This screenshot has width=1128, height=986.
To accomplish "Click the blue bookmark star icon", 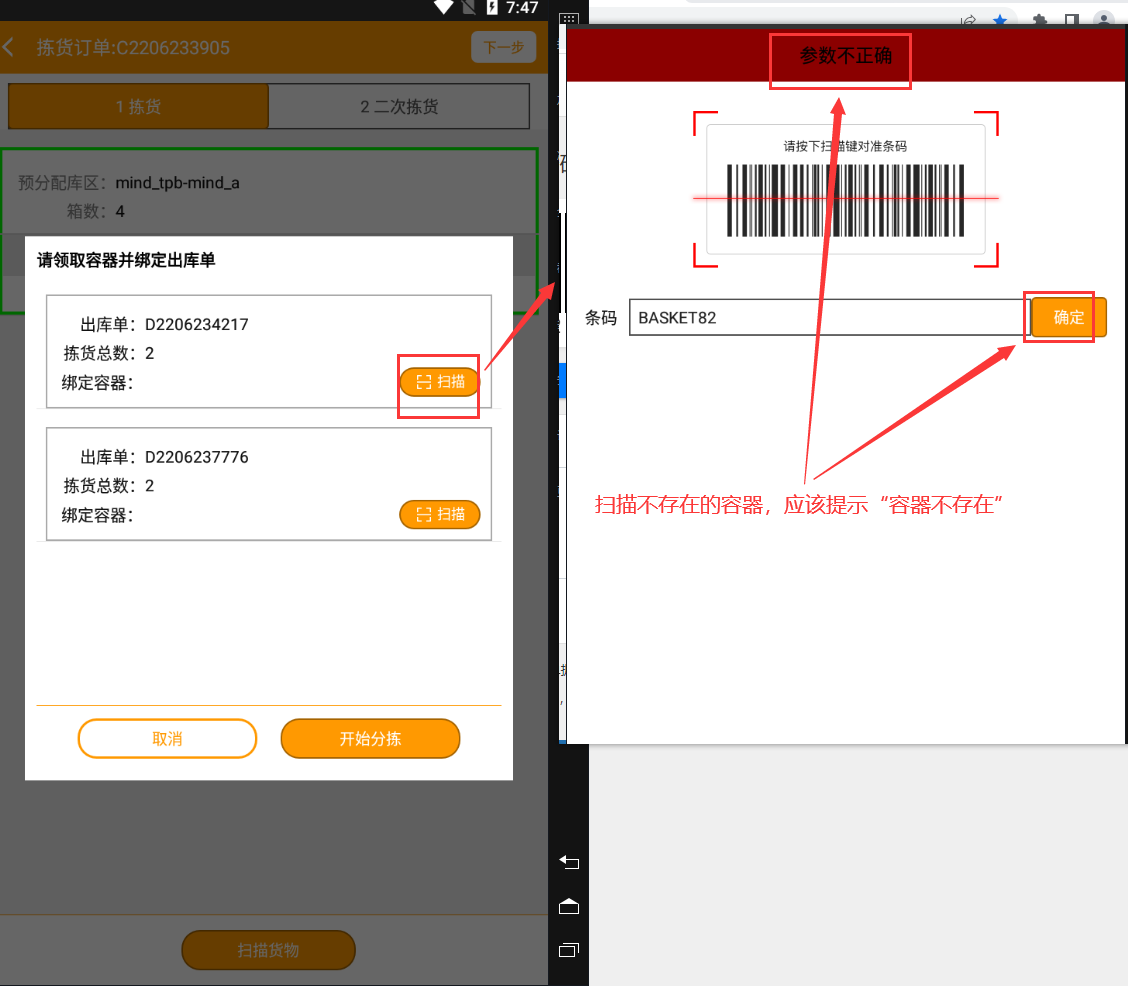I will [x=998, y=20].
